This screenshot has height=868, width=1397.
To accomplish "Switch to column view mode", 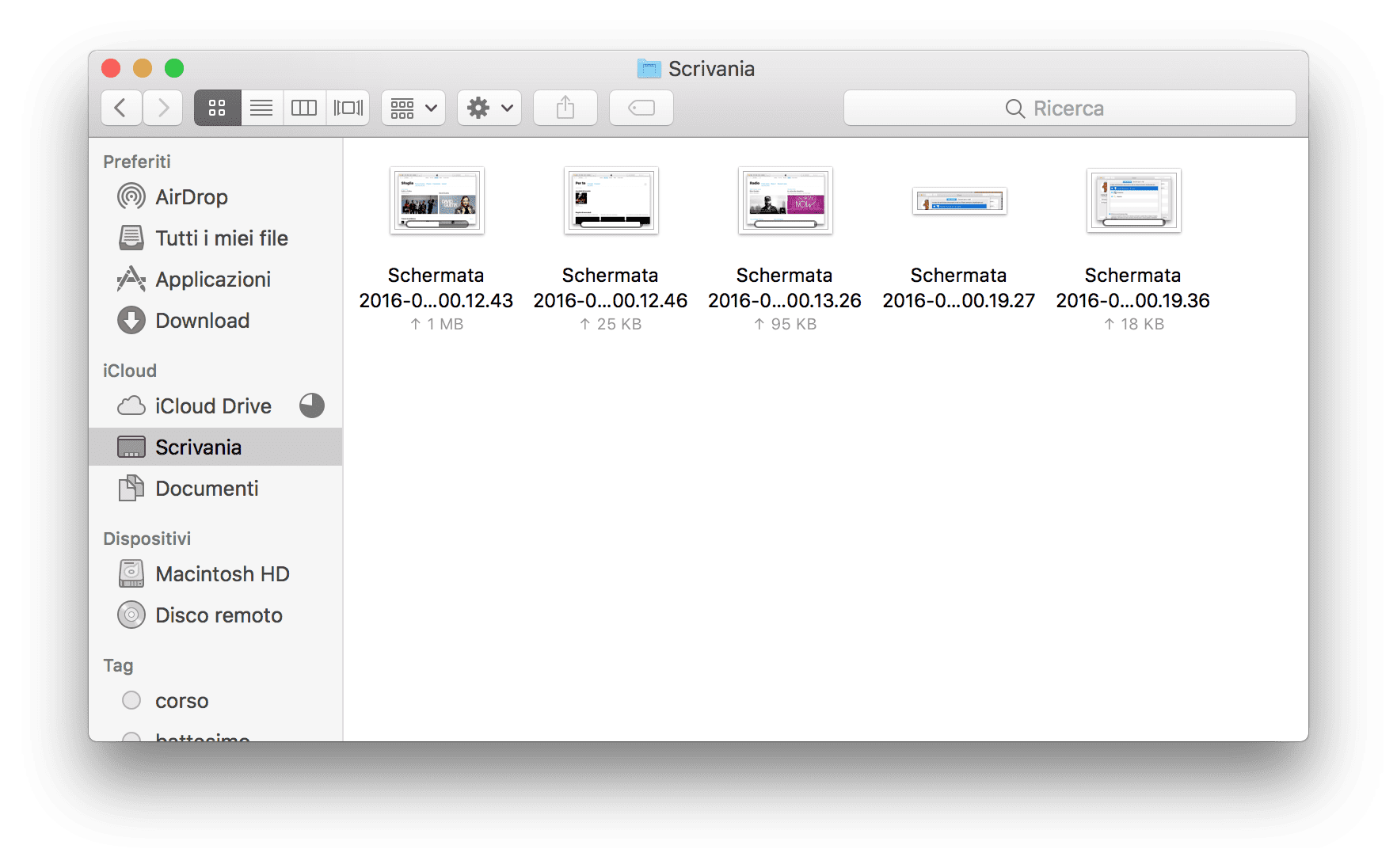I will pyautogui.click(x=304, y=108).
